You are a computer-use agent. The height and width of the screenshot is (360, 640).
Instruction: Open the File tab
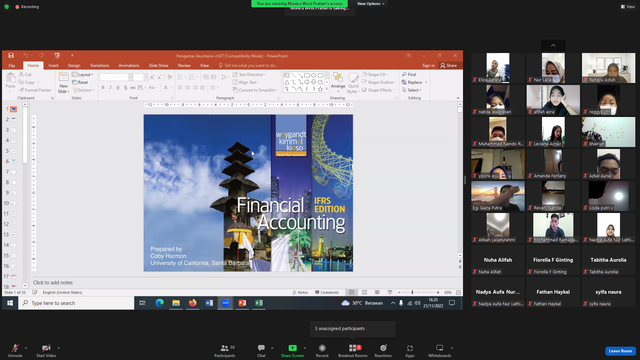(12, 65)
